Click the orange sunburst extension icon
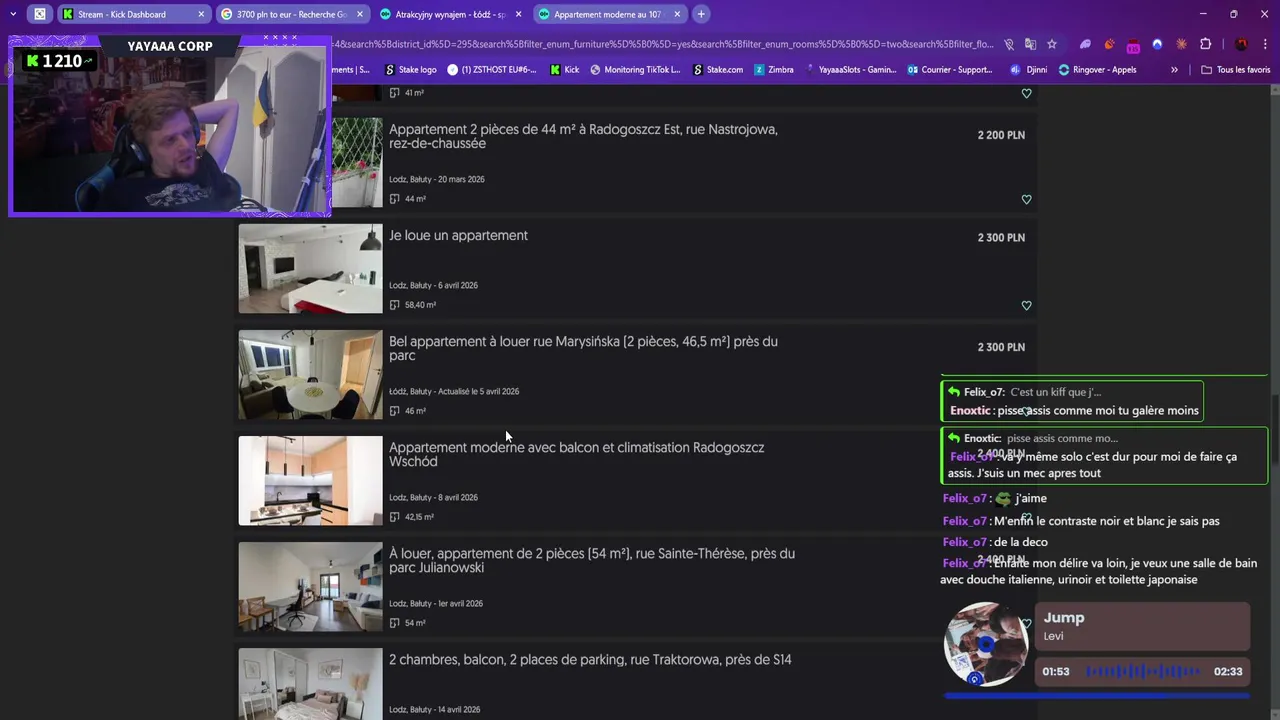 coord(1181,44)
